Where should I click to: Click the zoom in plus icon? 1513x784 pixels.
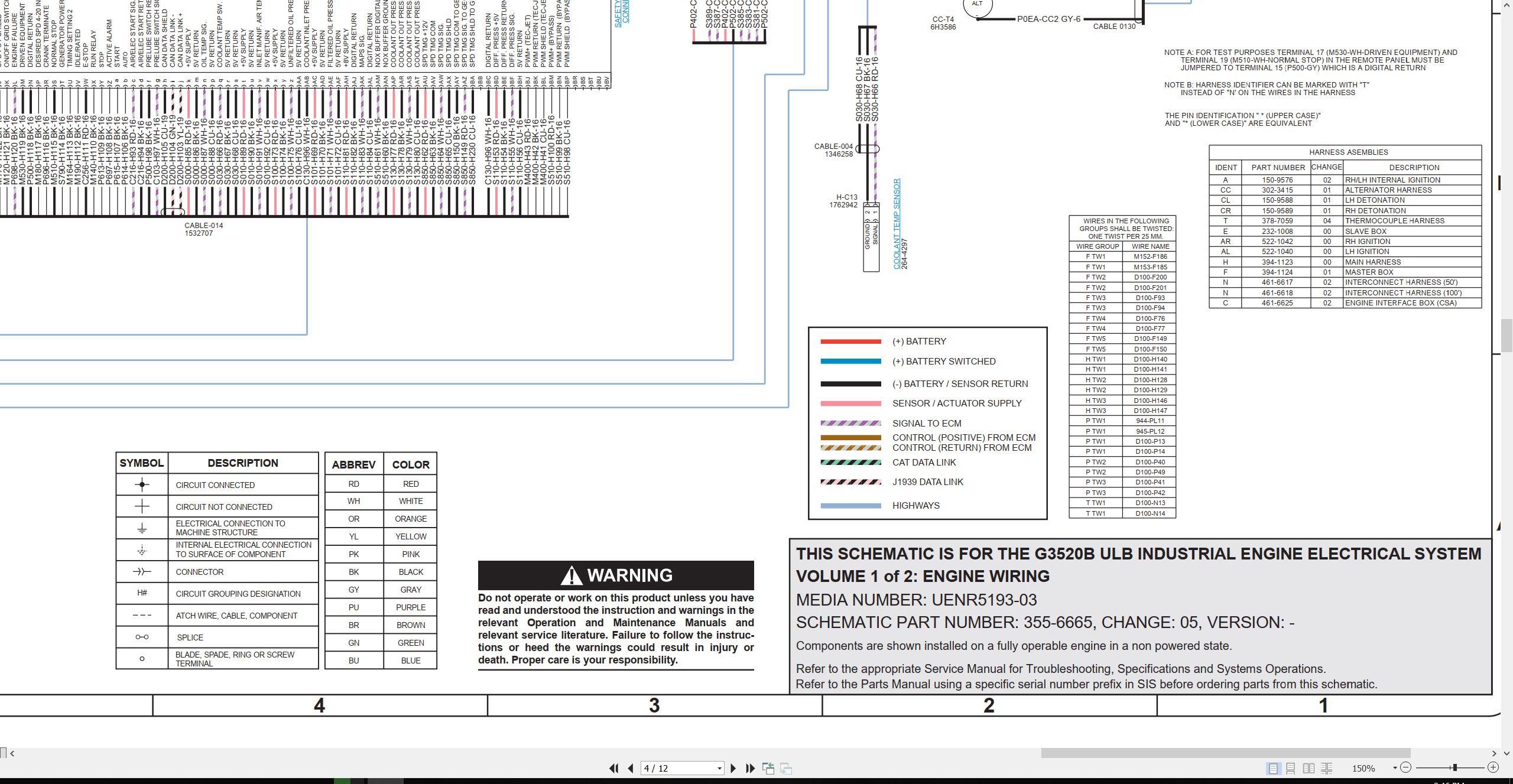pyautogui.click(x=1493, y=767)
